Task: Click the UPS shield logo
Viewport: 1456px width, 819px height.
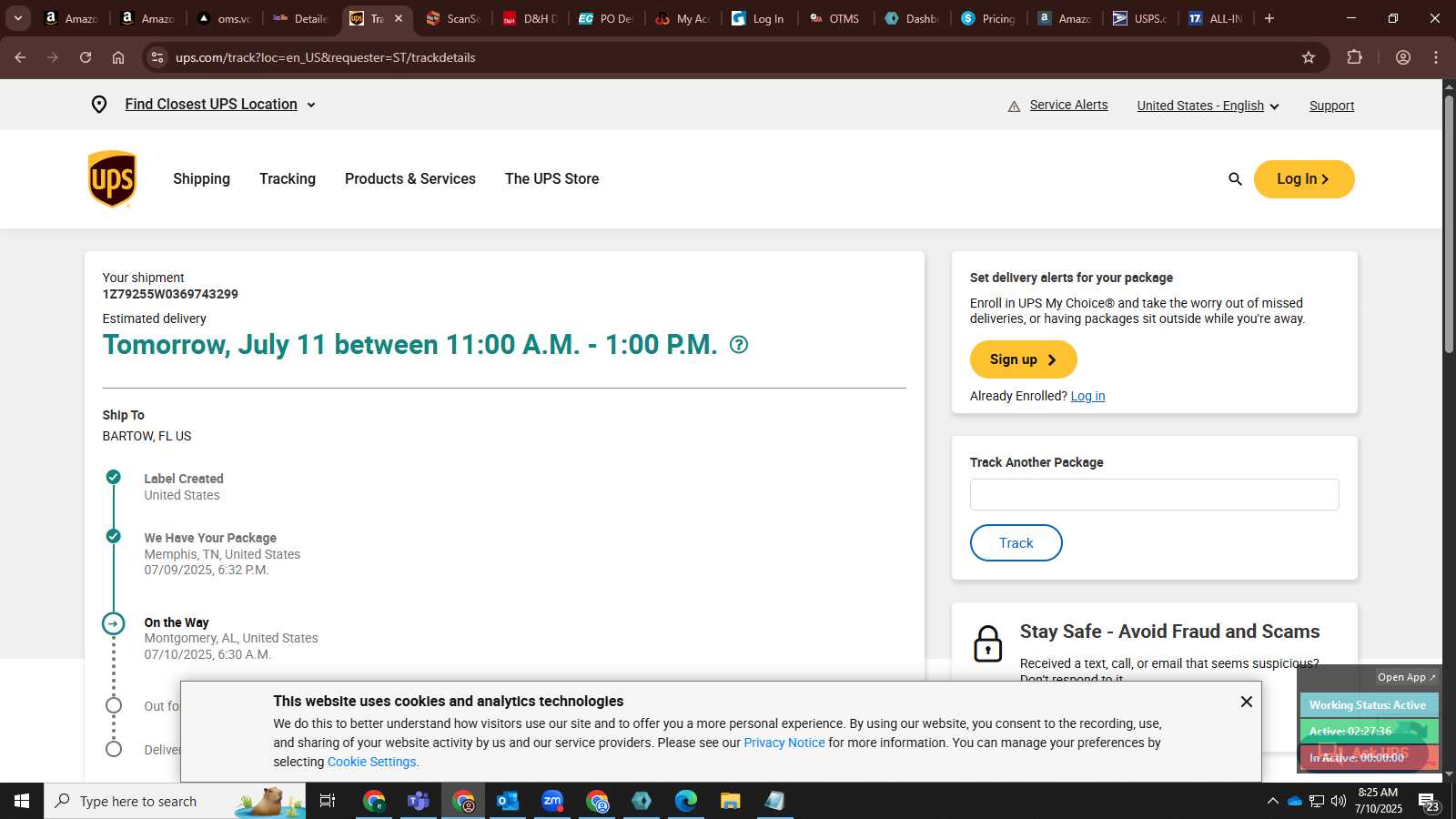Action: pyautogui.click(x=112, y=179)
